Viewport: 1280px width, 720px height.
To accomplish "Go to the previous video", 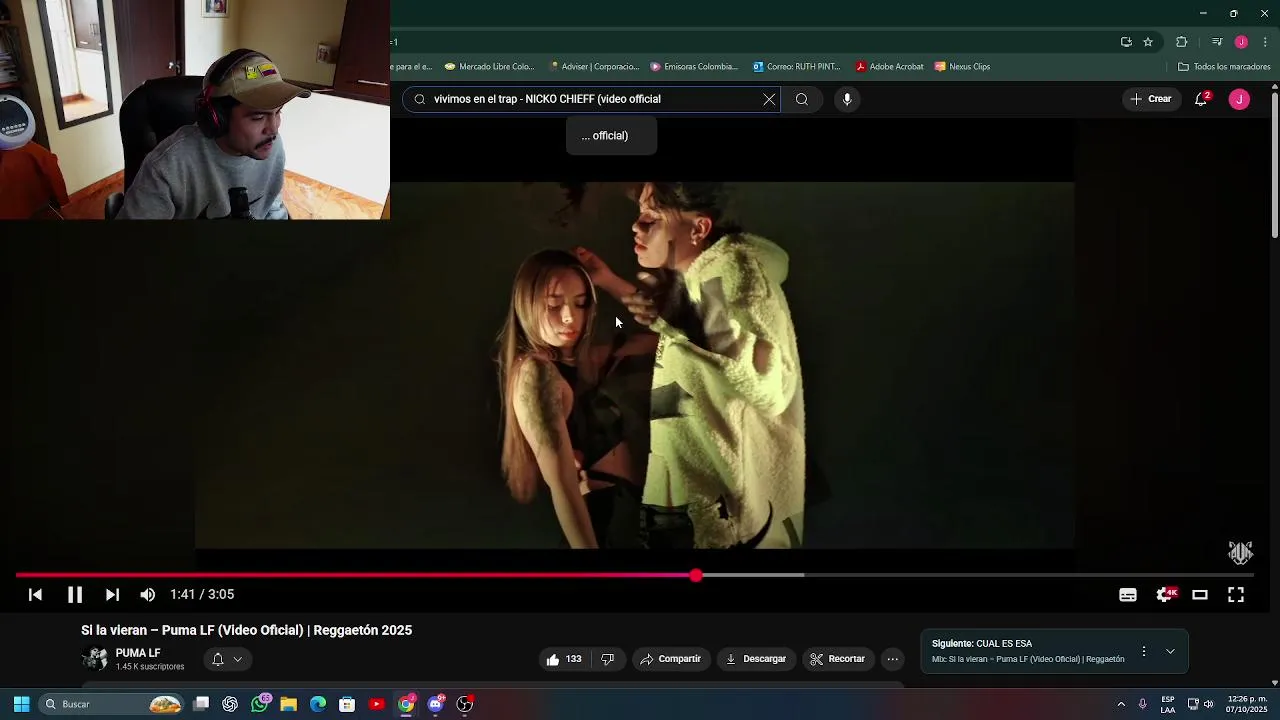I will pos(35,595).
